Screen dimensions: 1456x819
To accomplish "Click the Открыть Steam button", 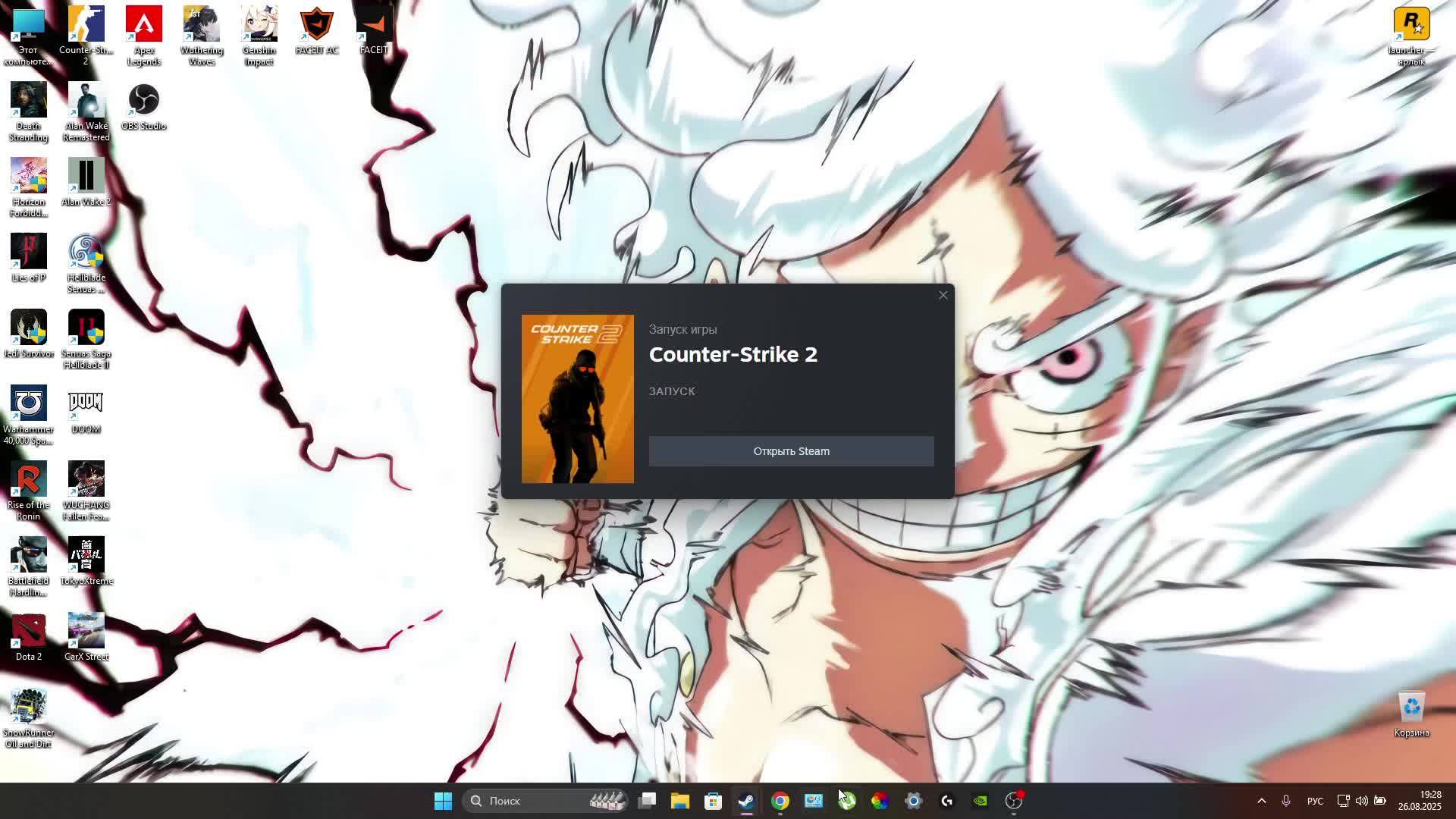I will [x=791, y=451].
